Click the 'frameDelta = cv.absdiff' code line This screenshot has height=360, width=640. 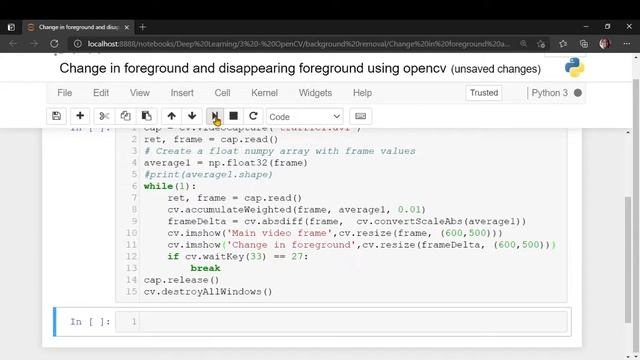click(x=347, y=221)
